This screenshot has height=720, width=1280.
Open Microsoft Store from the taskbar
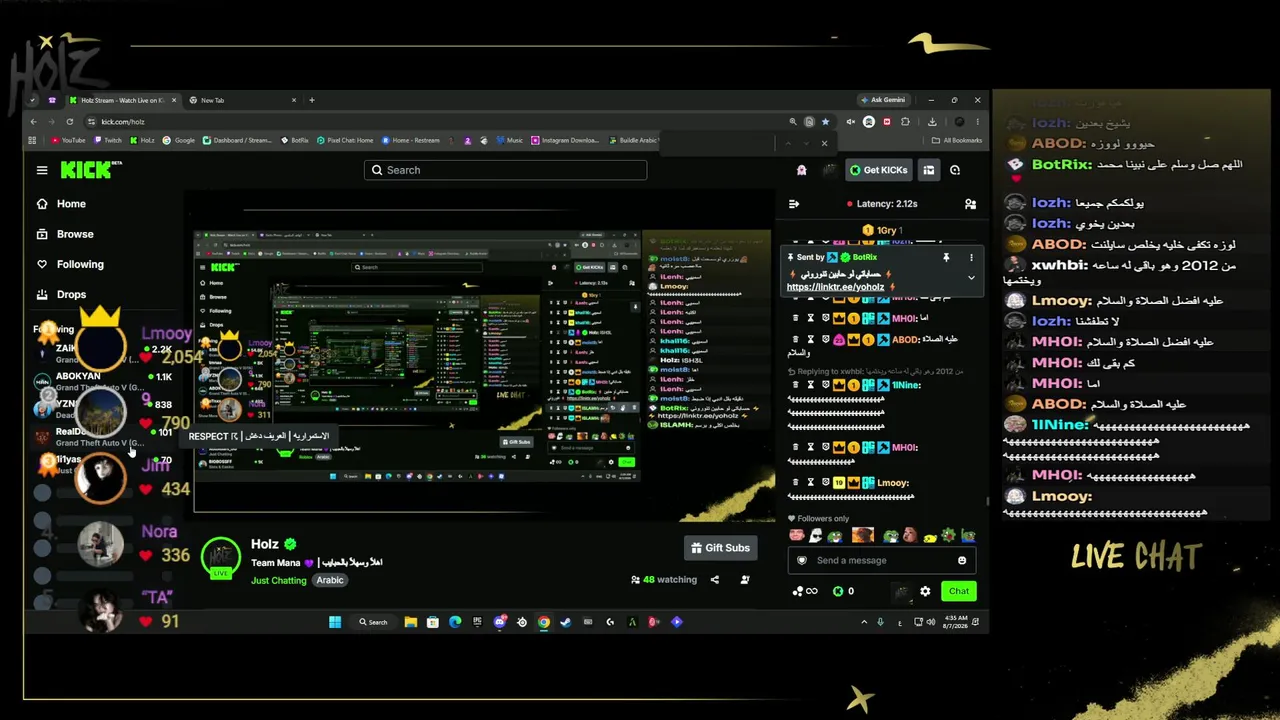point(432,622)
